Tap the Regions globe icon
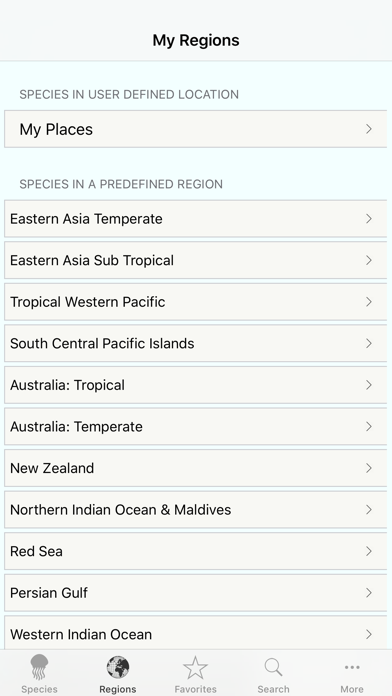This screenshot has height=696, width=392. (x=118, y=668)
